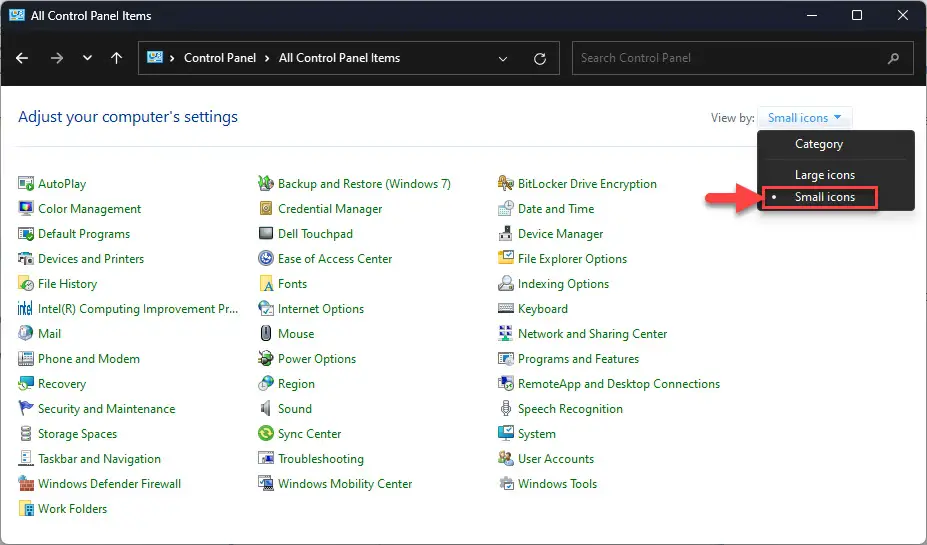Click the forward navigation arrow
The width and height of the screenshot is (927, 545).
(57, 58)
